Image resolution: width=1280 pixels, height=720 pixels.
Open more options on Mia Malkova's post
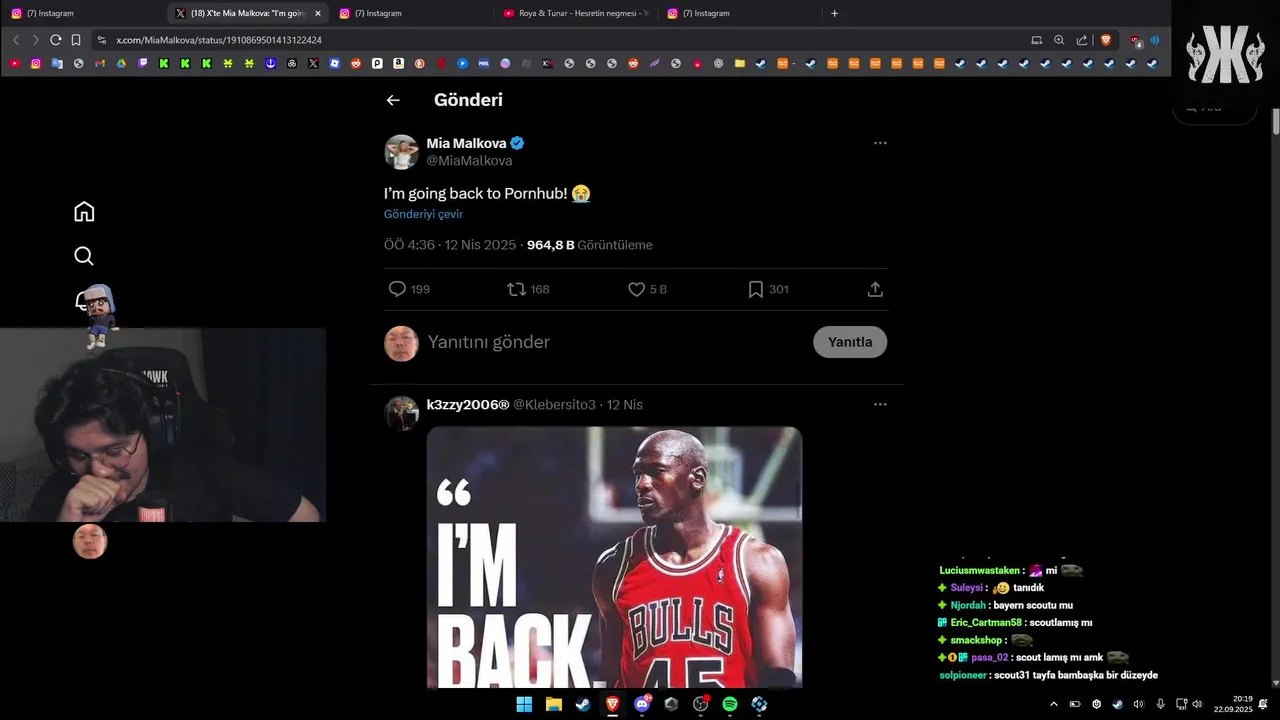click(x=880, y=143)
